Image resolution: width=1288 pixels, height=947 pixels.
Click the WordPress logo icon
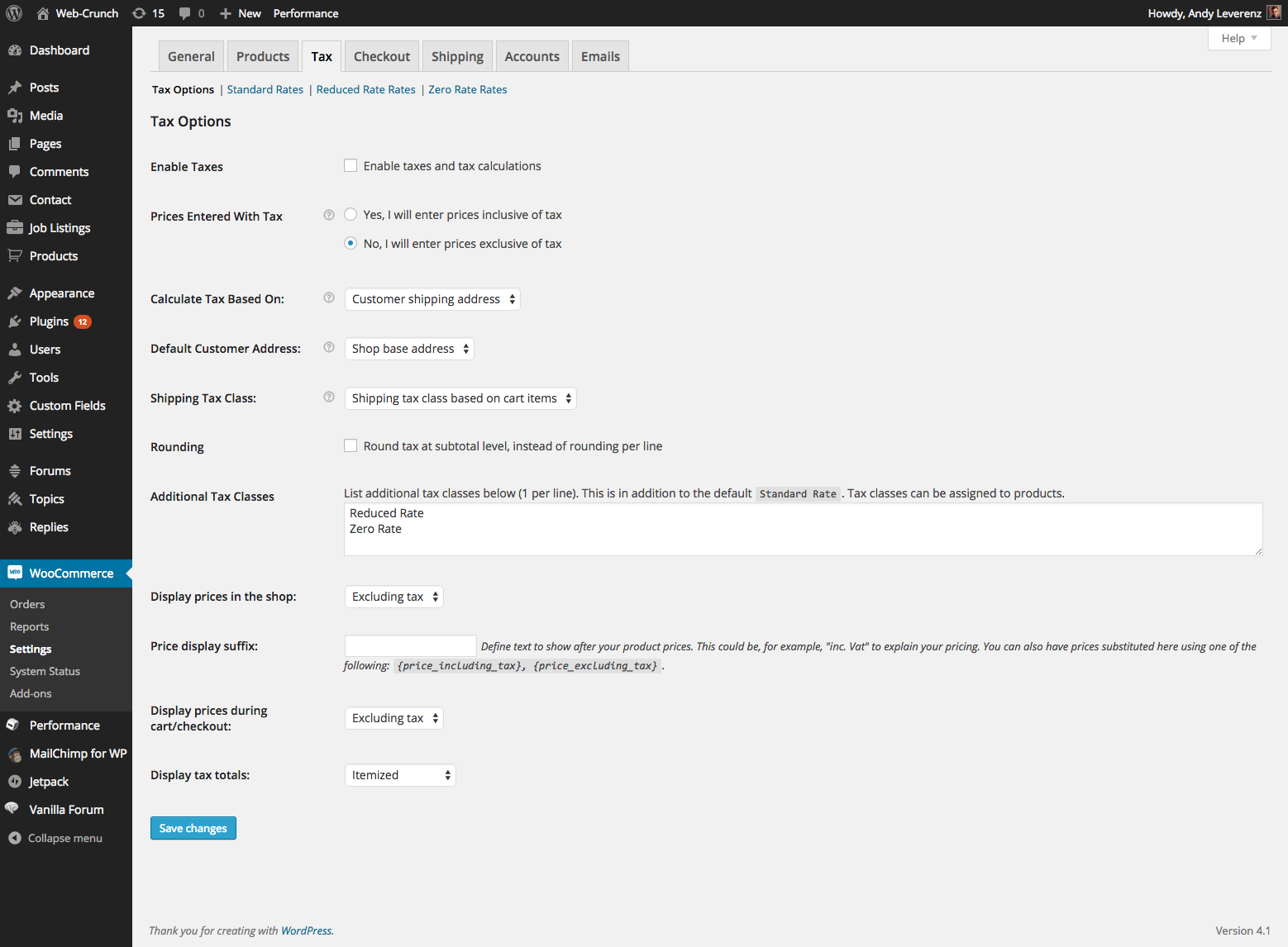pyautogui.click(x=14, y=13)
